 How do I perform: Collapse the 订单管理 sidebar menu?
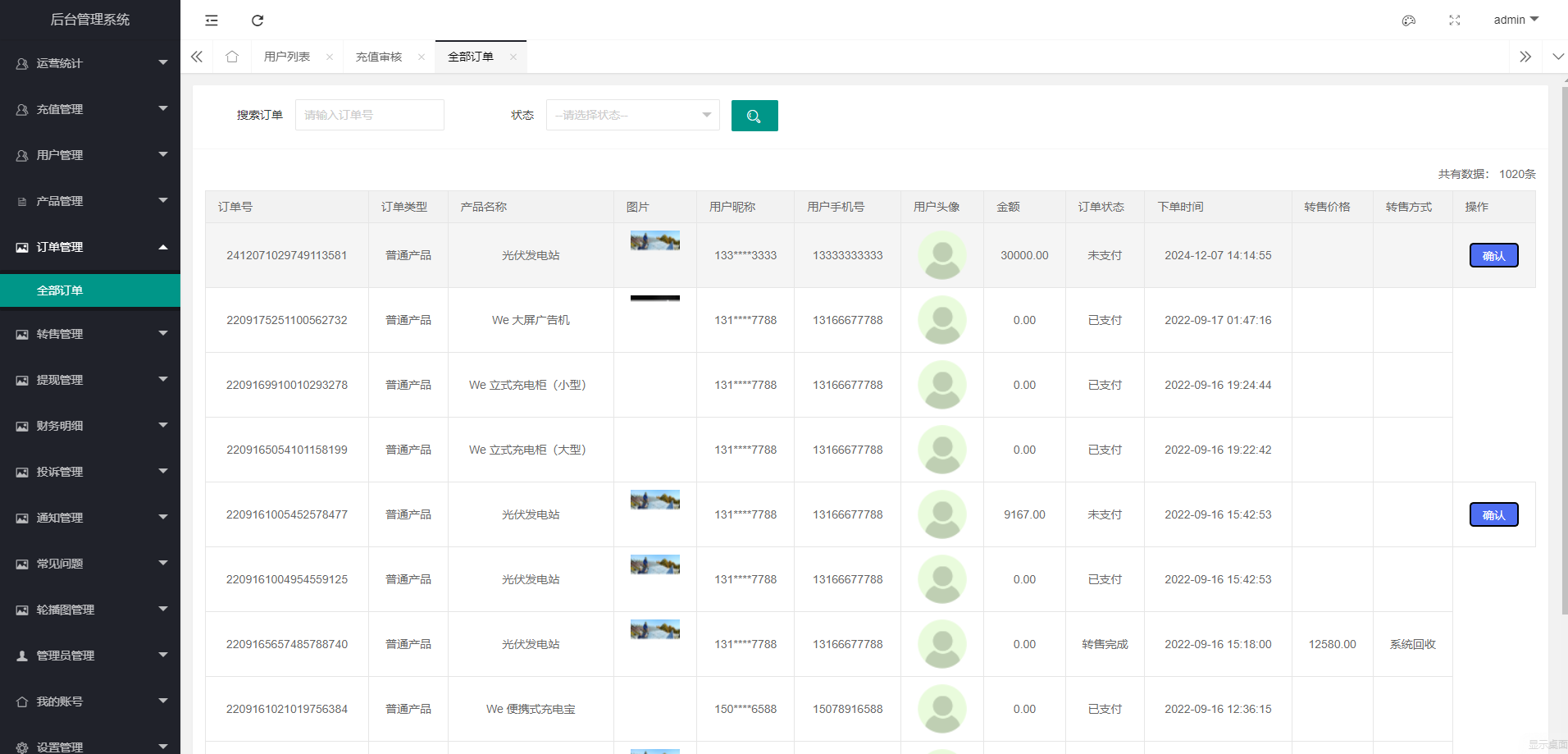90,247
